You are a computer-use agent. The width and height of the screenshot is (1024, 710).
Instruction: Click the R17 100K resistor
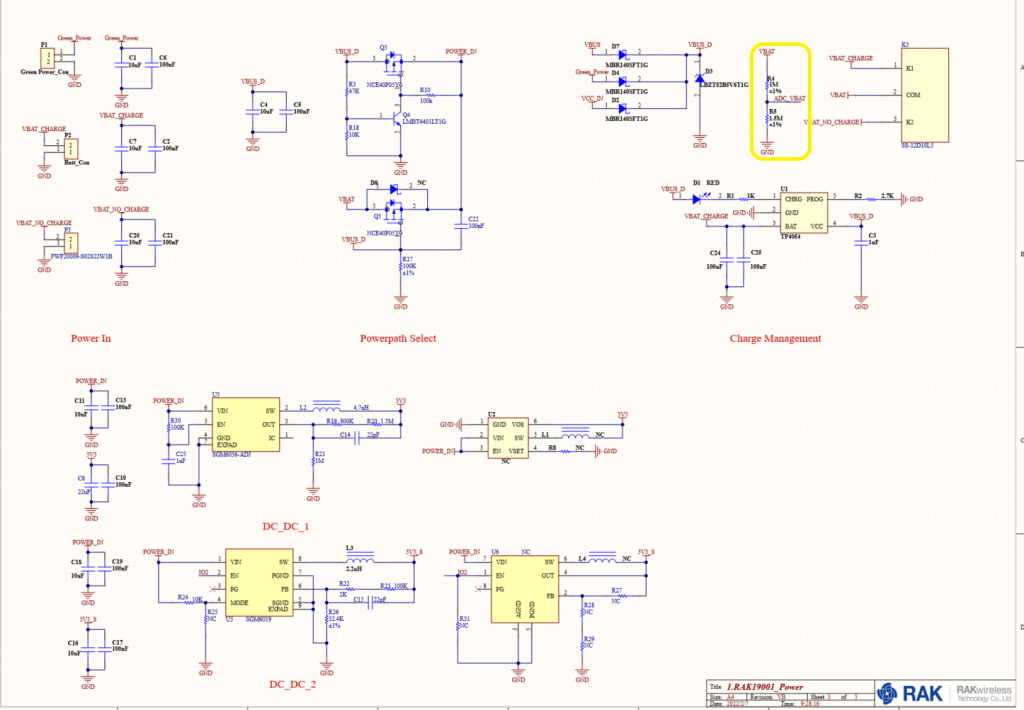pos(401,266)
